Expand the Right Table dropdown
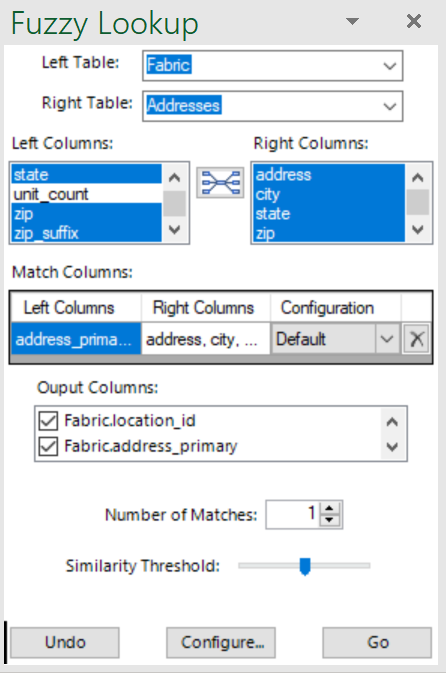Viewport: 446px width, 673px height. 390,106
